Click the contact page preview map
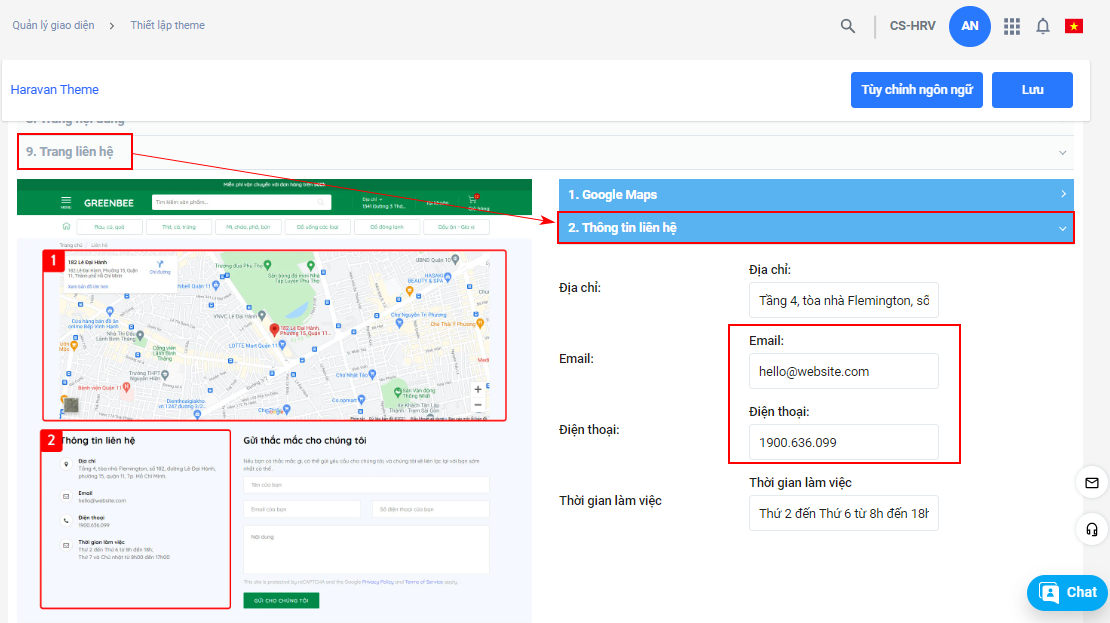This screenshot has width=1110, height=623. pos(274,335)
